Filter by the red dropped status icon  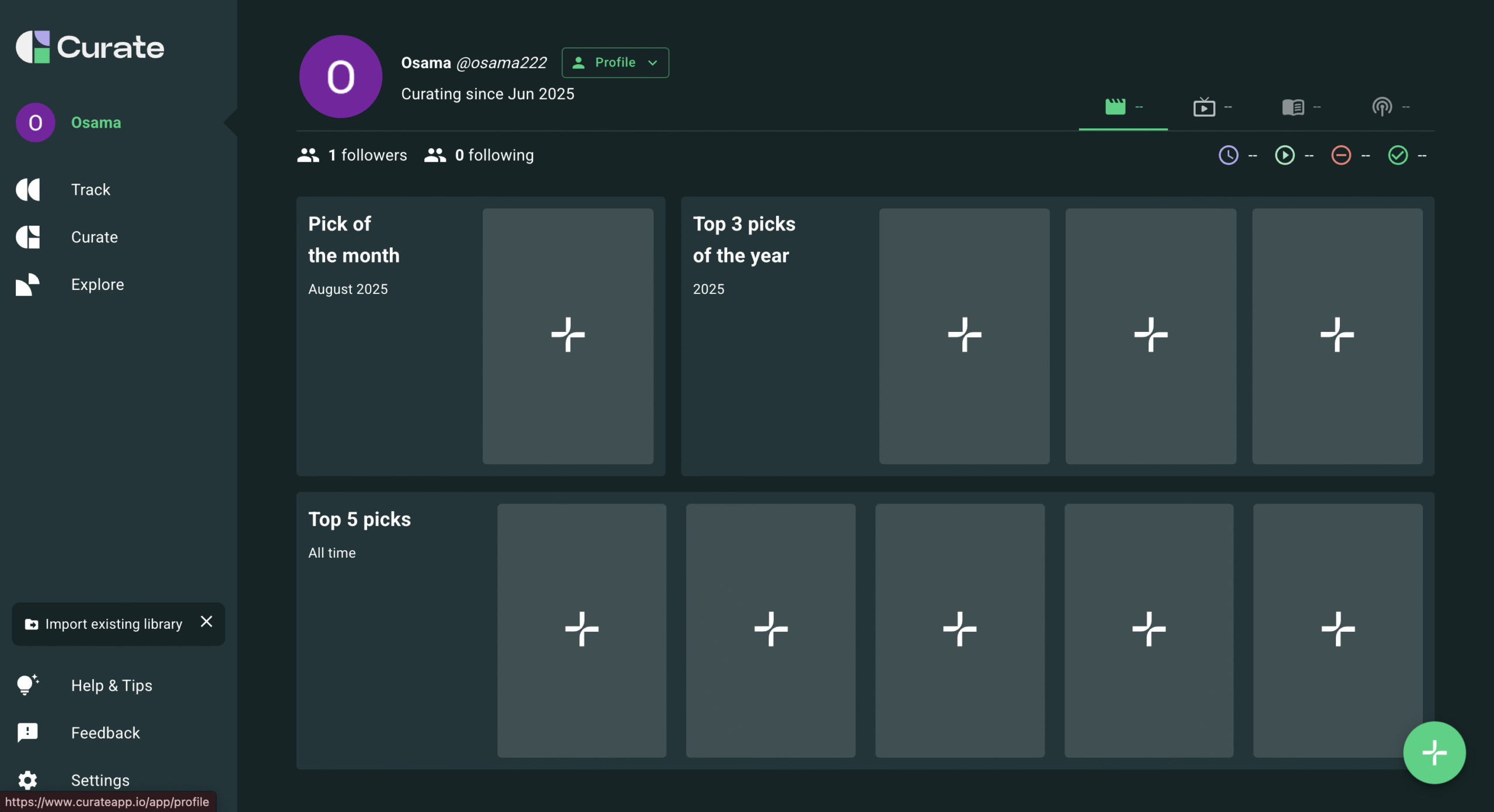coord(1341,155)
